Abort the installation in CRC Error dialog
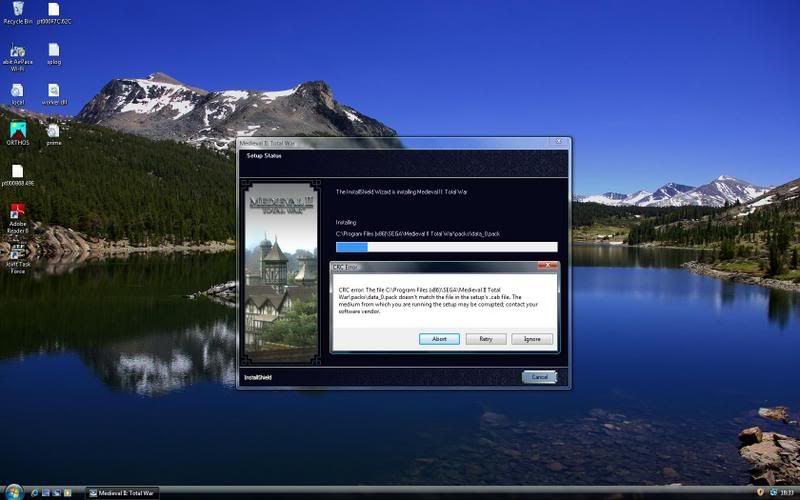This screenshot has width=800, height=500. point(439,339)
